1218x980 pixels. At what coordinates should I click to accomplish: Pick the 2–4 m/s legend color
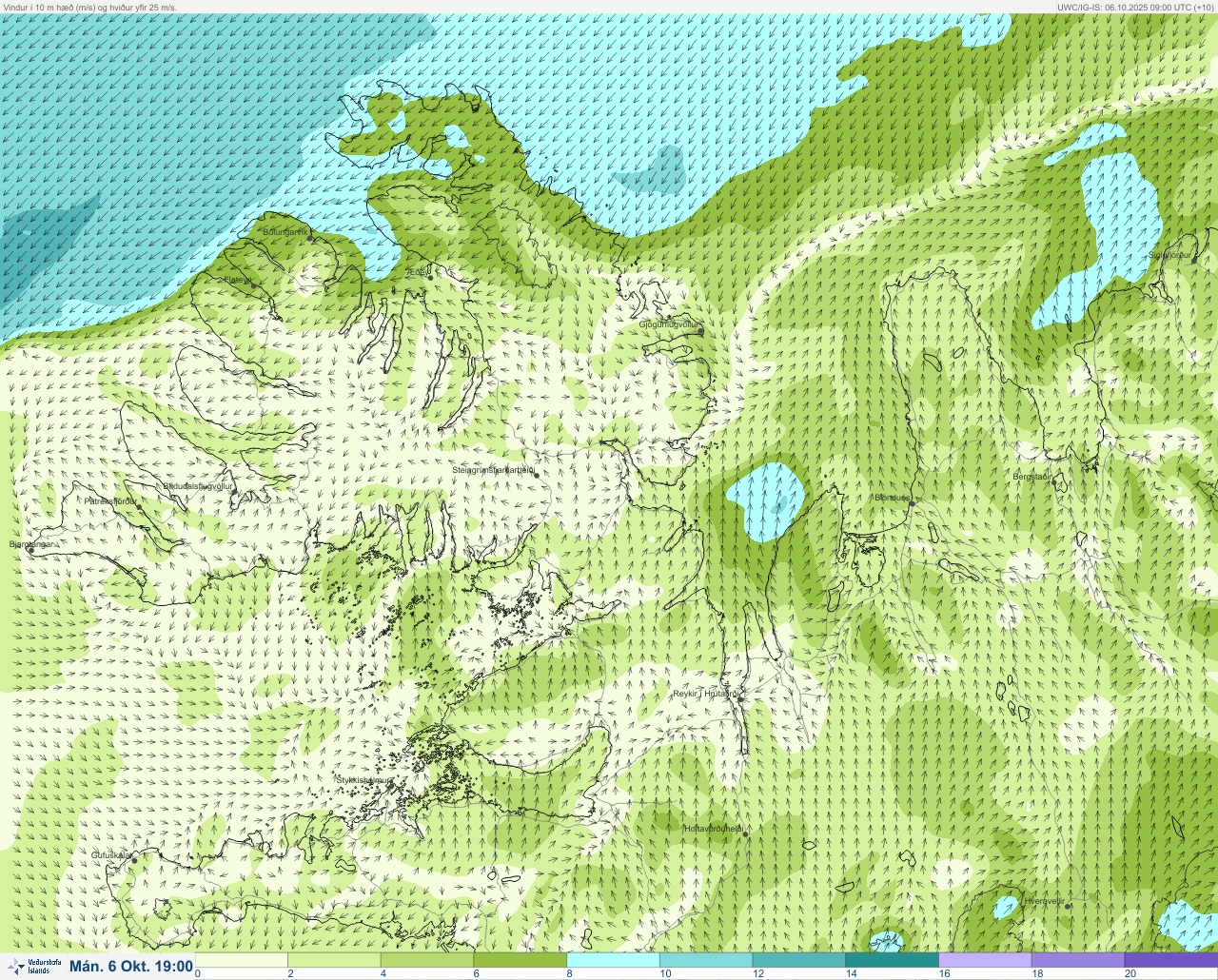coord(335,960)
